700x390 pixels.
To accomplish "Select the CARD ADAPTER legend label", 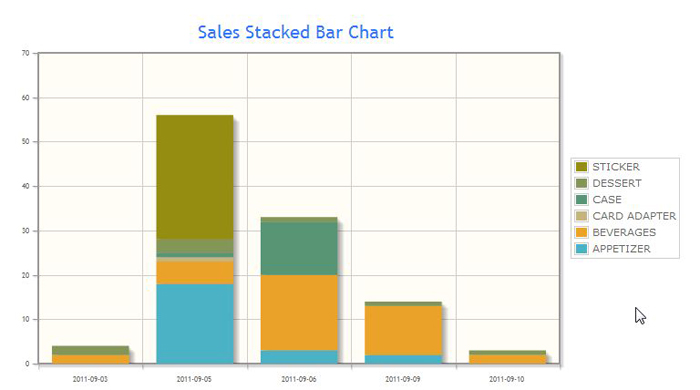I will tap(634, 216).
